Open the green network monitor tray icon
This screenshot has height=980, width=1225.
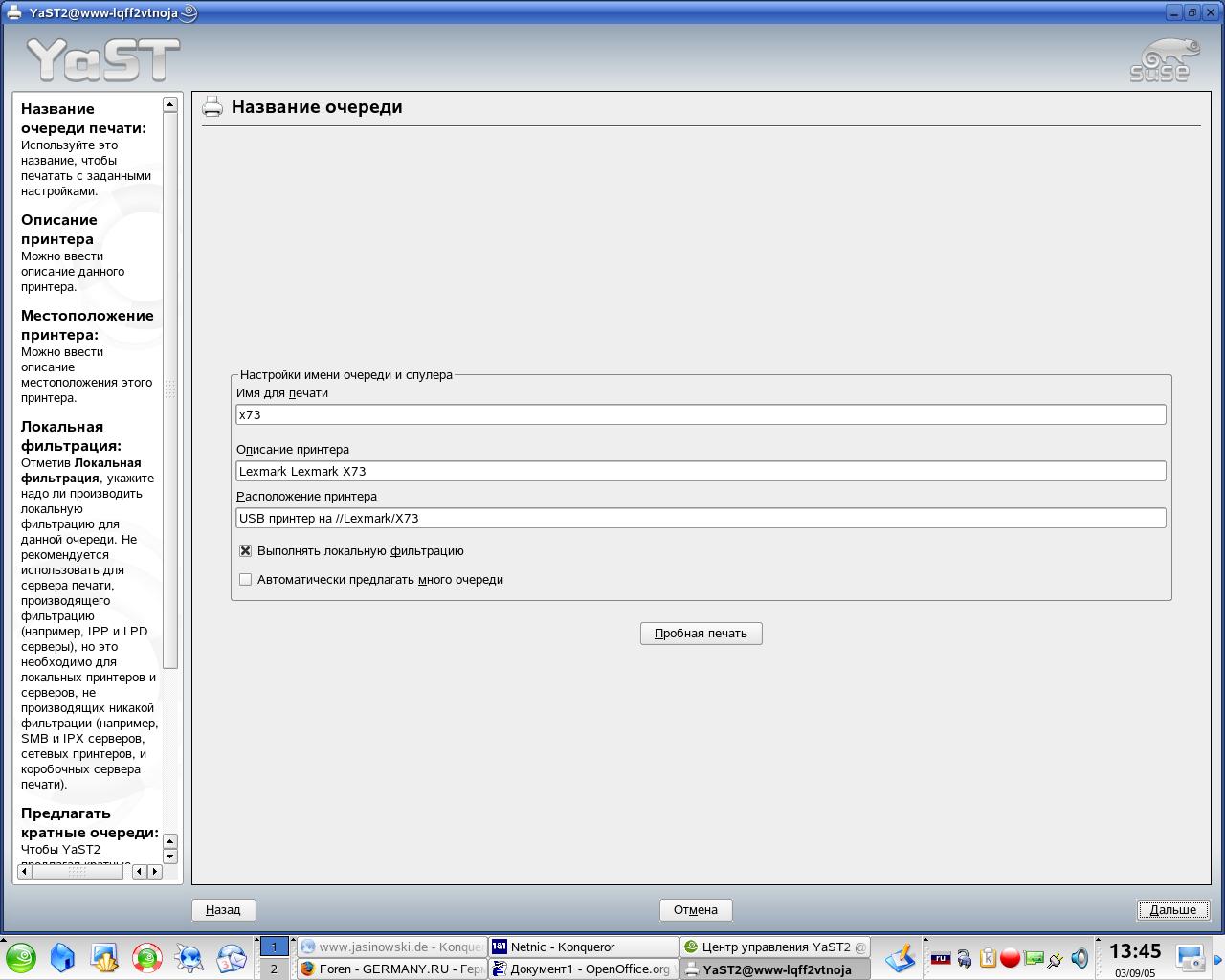(x=1034, y=958)
